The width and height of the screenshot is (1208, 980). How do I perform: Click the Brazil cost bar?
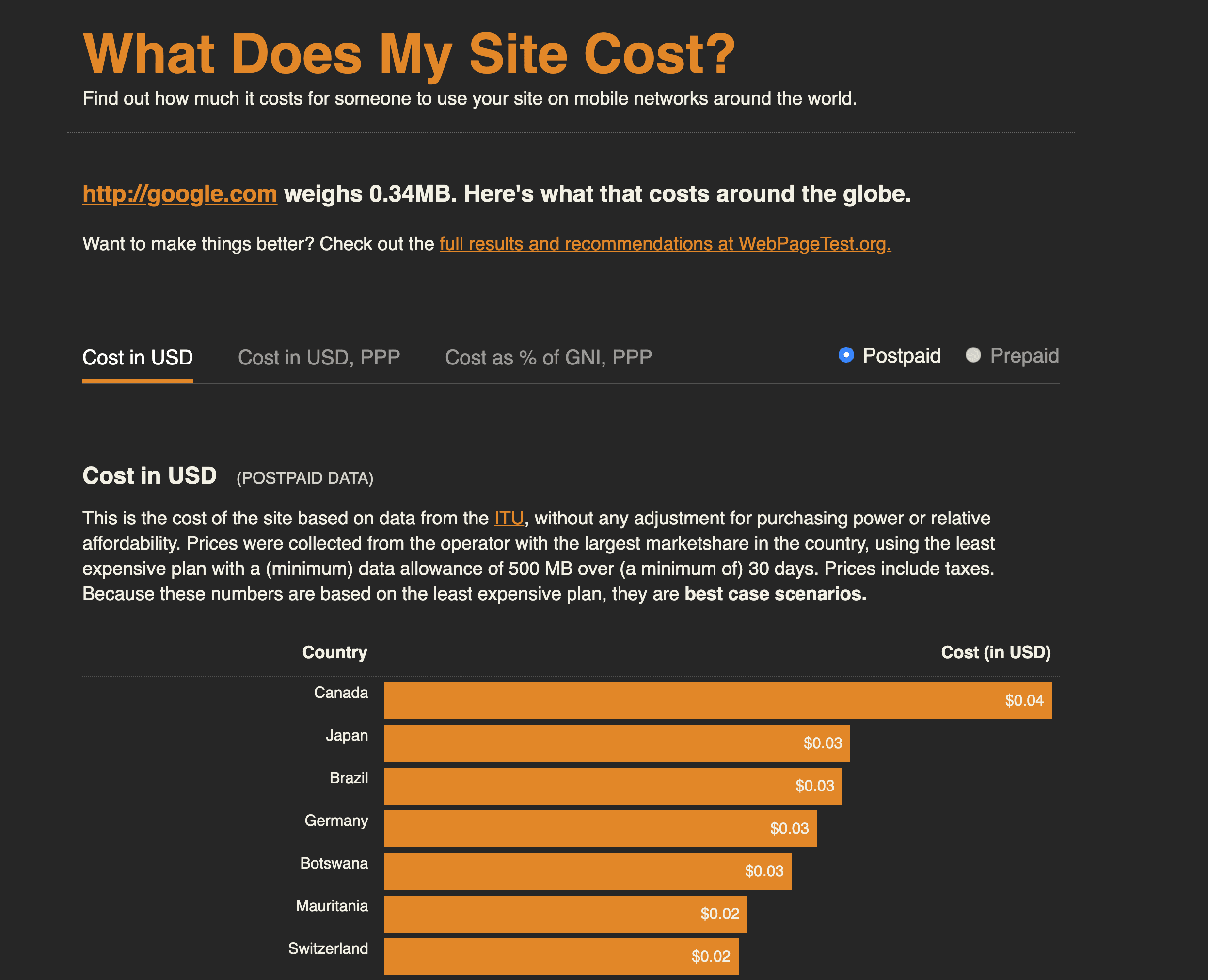[x=612, y=786]
